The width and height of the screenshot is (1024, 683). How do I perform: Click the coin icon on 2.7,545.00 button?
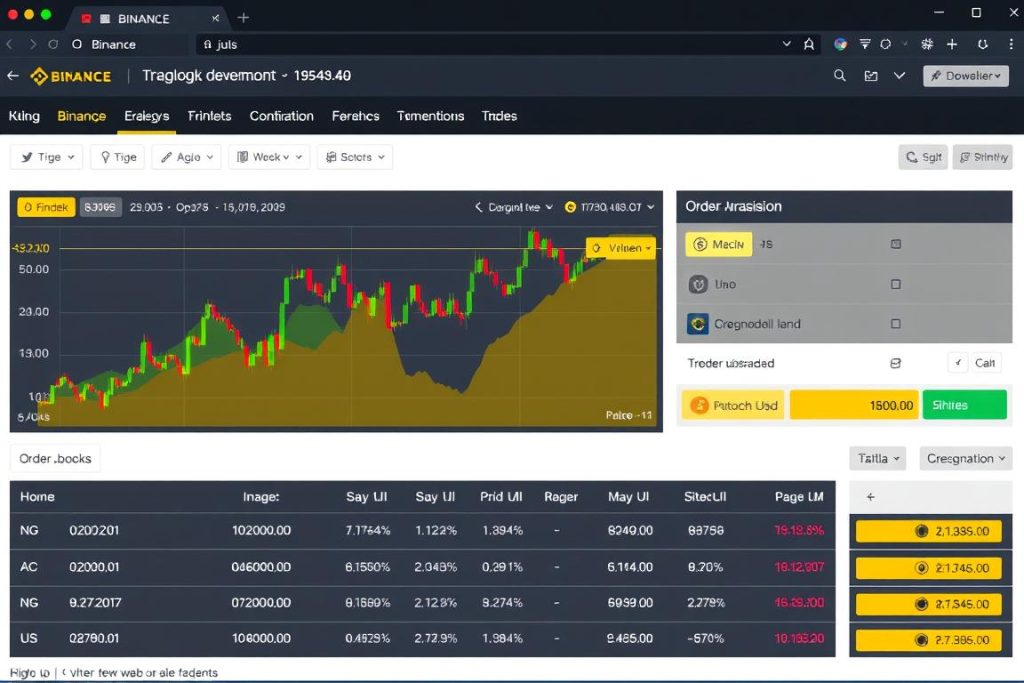(921, 604)
